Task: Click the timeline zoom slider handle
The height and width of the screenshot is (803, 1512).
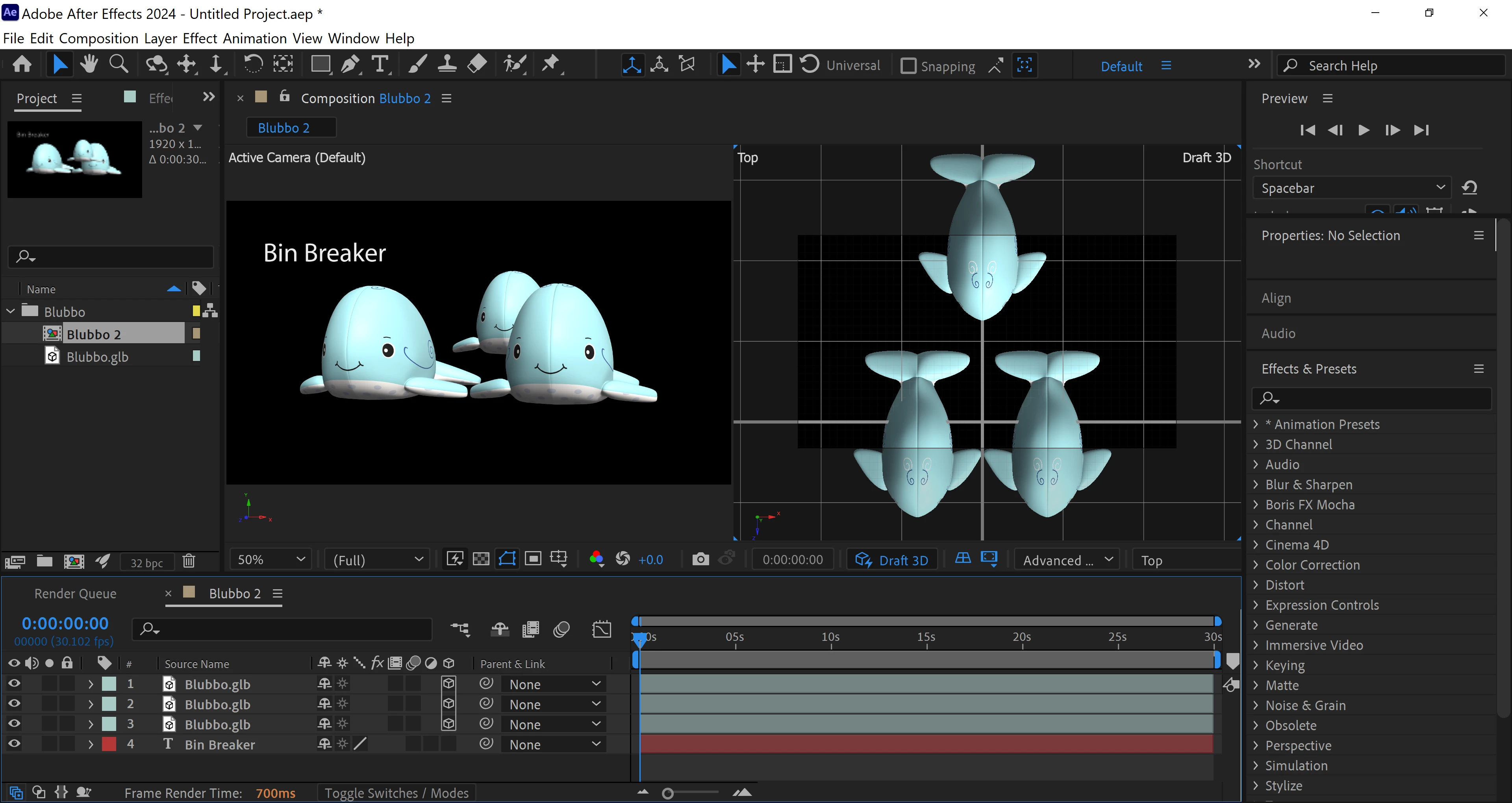Action: tap(667, 794)
